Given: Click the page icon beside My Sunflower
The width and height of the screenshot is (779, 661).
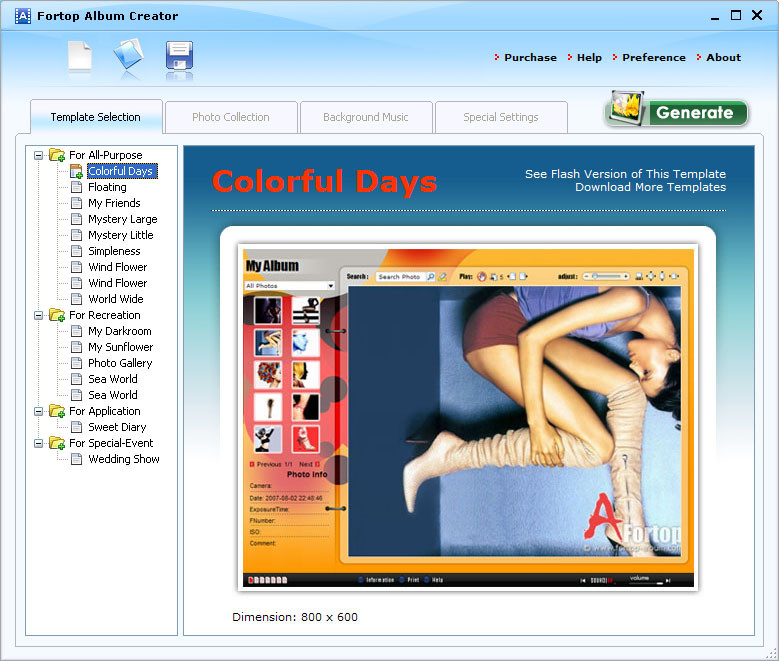Looking at the screenshot, I should [x=77, y=347].
